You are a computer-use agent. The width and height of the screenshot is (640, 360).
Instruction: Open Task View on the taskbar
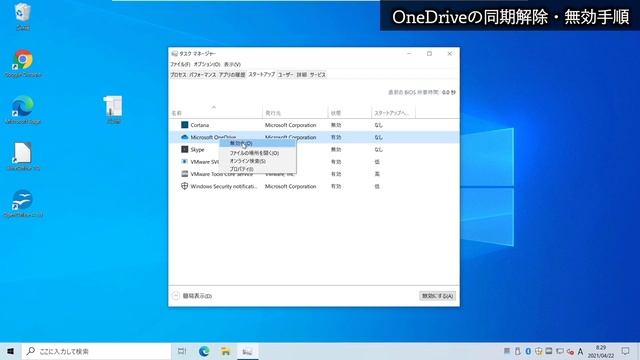click(x=182, y=351)
